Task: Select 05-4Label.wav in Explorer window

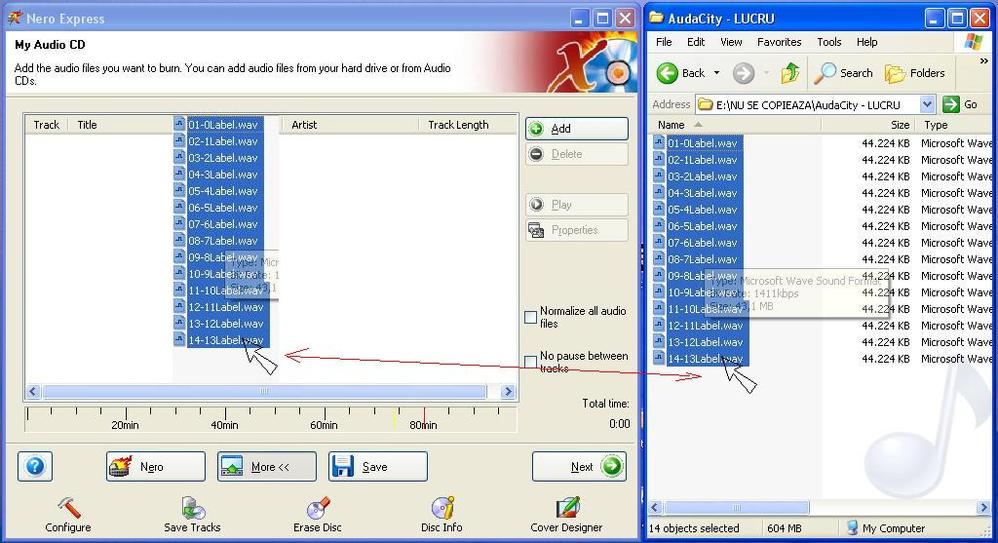Action: (x=702, y=209)
